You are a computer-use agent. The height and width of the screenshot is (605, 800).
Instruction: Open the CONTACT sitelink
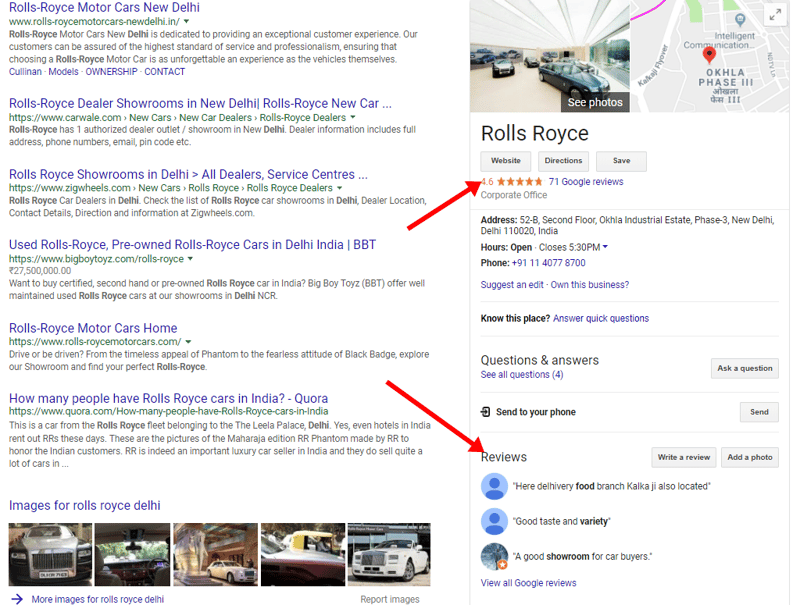point(164,71)
